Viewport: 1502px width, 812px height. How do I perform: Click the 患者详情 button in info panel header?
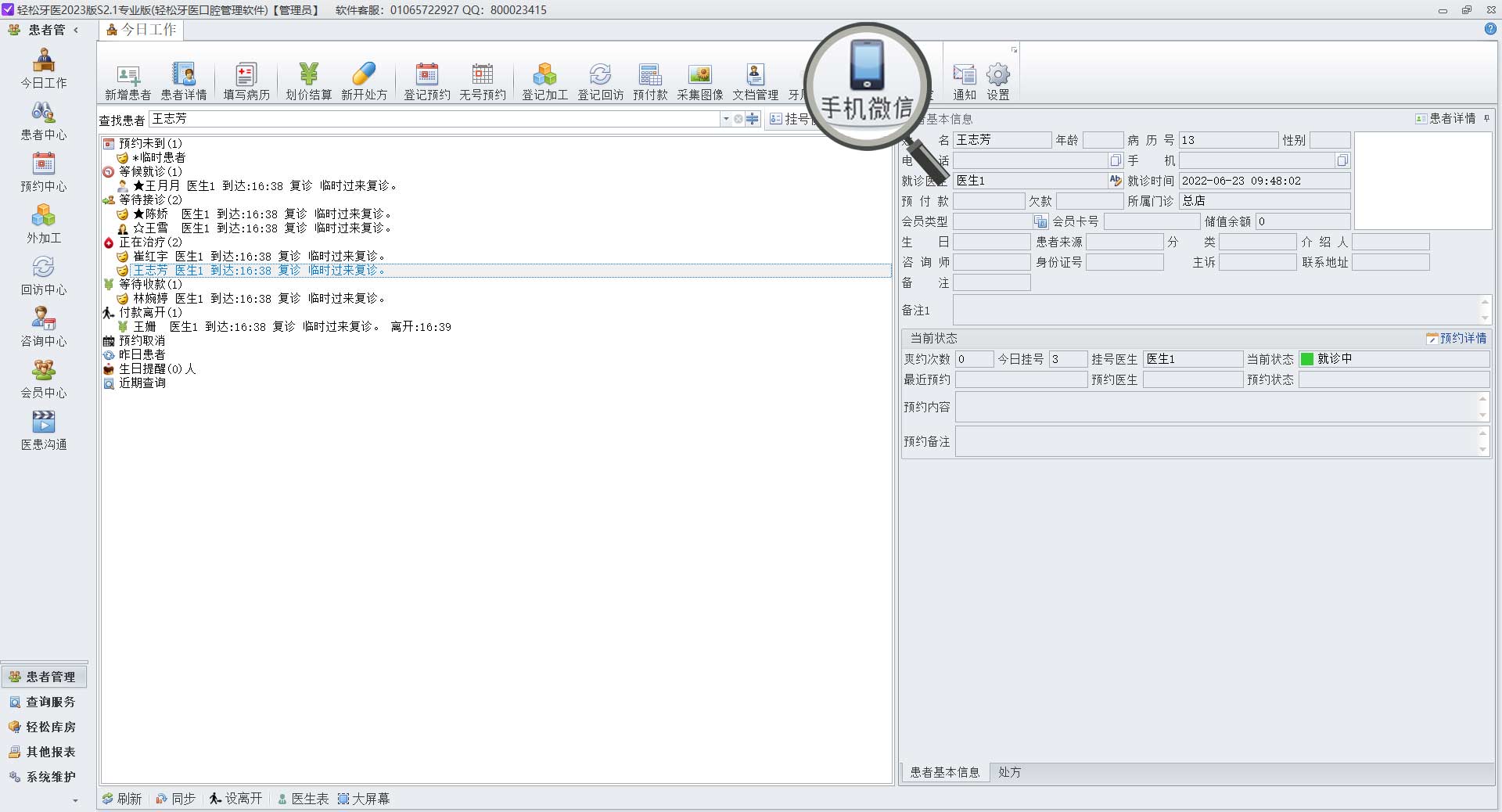click(1446, 118)
